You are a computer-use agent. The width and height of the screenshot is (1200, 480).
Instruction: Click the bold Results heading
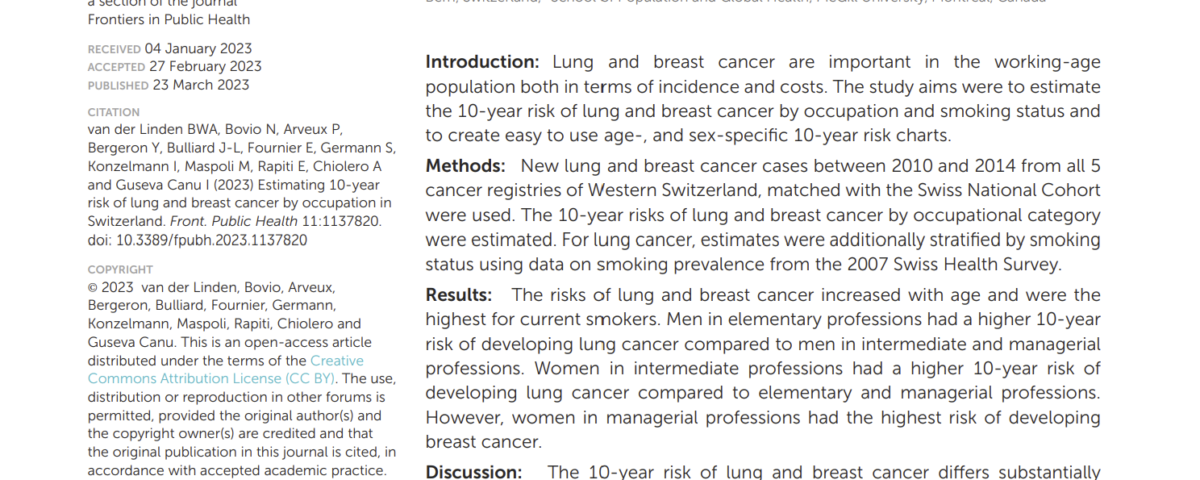[459, 295]
